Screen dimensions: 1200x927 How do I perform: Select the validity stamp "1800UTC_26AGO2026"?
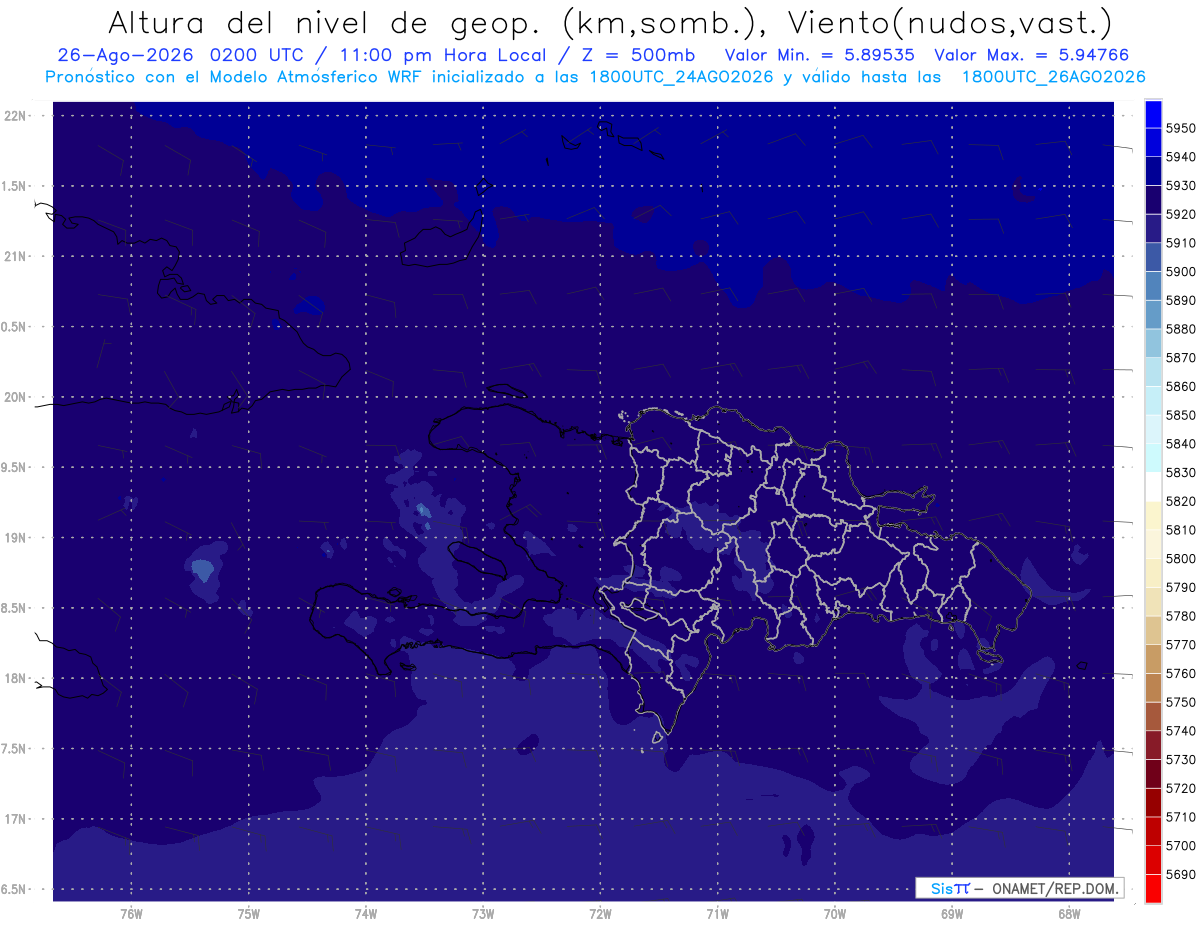(1054, 77)
